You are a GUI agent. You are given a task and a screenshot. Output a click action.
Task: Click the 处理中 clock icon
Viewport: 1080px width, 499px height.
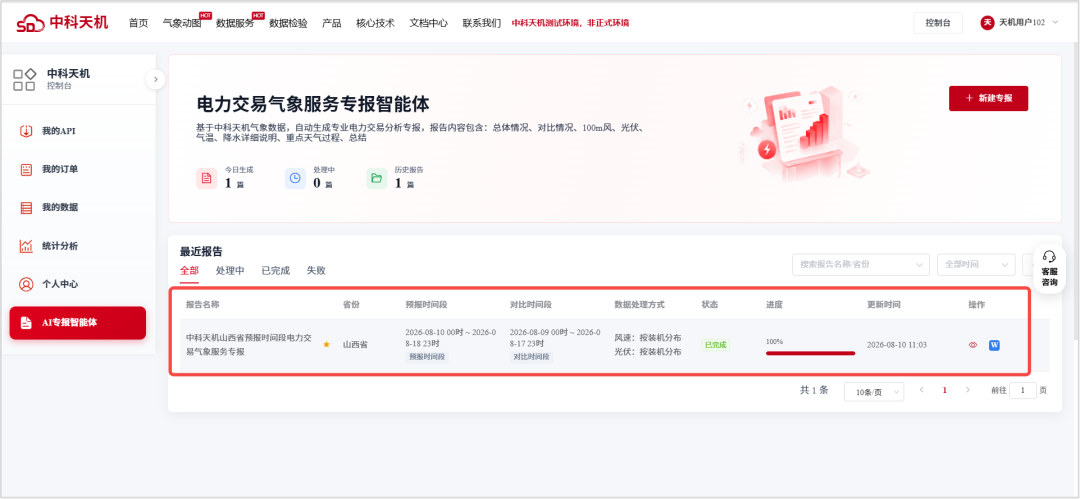click(295, 178)
